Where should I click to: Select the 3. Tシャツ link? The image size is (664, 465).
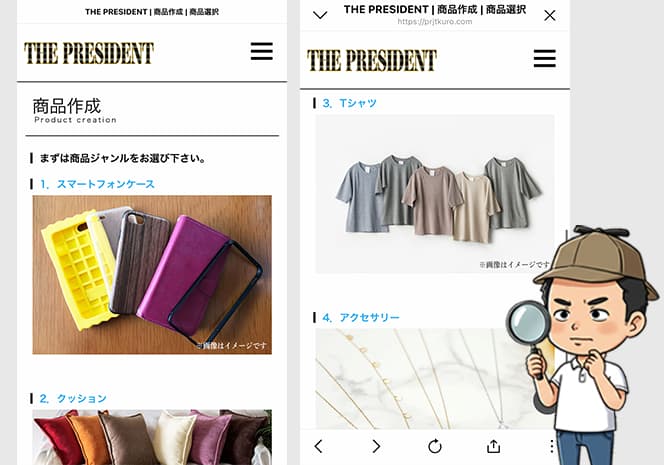349,103
